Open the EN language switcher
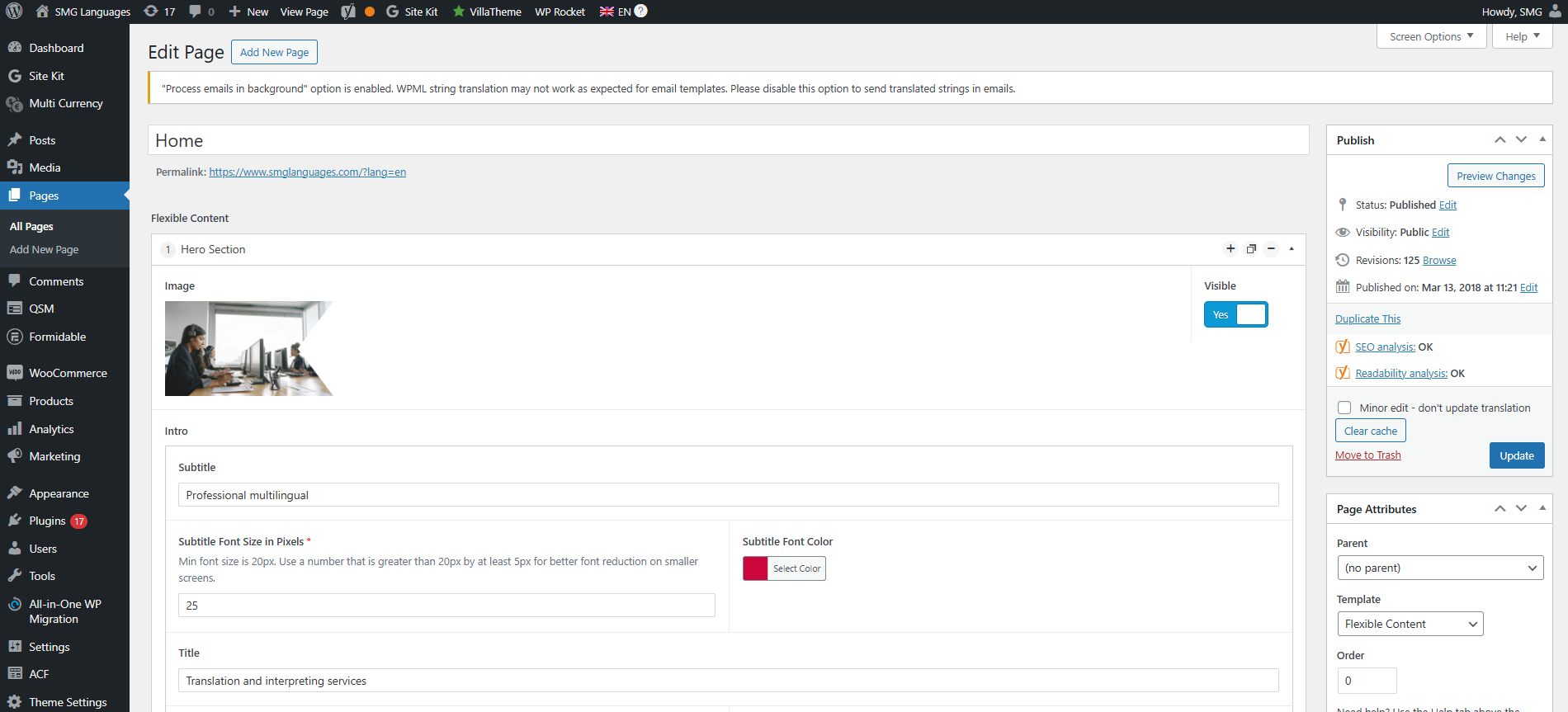The image size is (1568, 712). [615, 12]
